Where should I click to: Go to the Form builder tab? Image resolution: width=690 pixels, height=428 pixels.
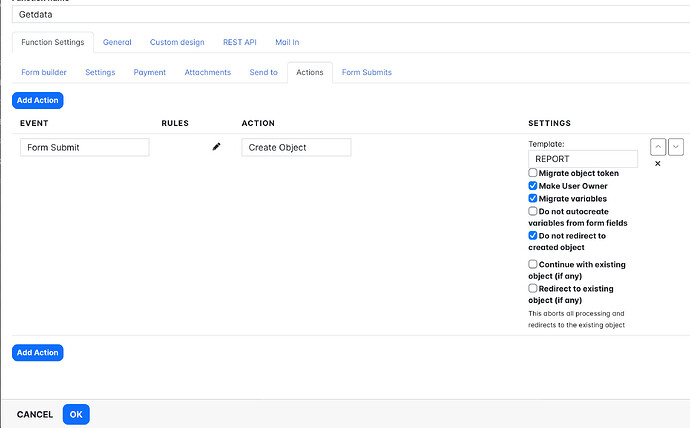click(44, 72)
